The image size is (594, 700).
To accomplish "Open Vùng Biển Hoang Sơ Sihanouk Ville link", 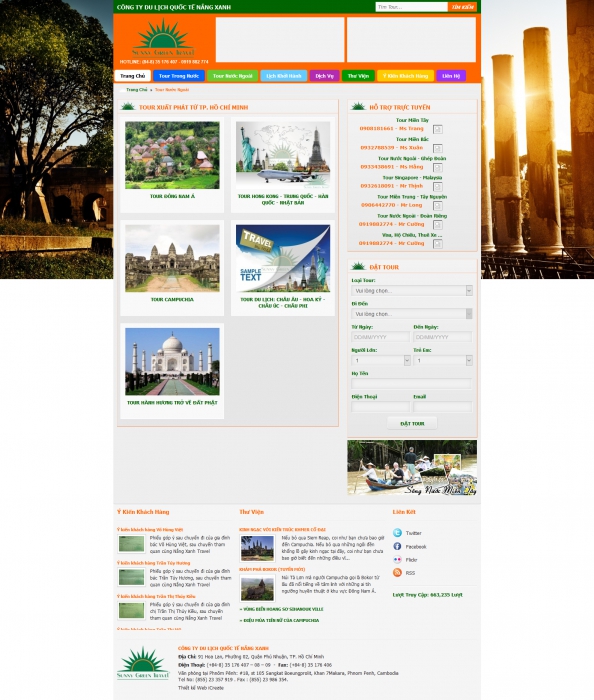I will pos(282,609).
